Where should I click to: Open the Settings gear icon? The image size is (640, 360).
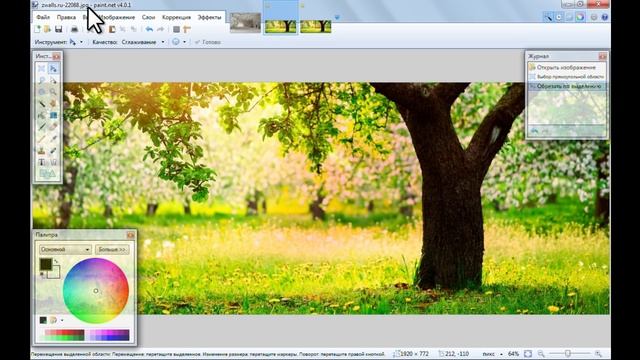594,17
